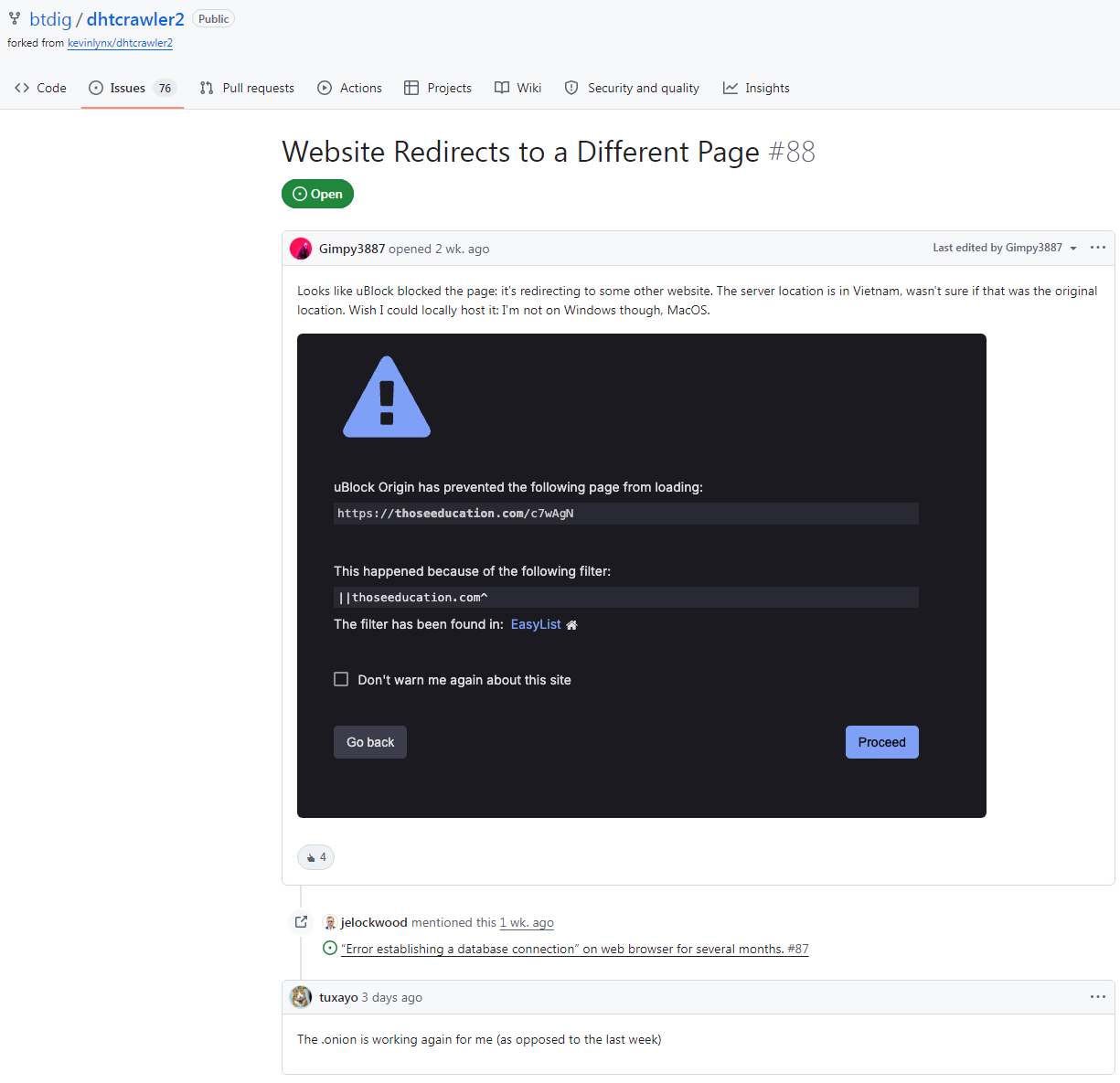This screenshot has width=1120, height=1083.
Task: Go to the Actions tab
Action: pos(349,88)
